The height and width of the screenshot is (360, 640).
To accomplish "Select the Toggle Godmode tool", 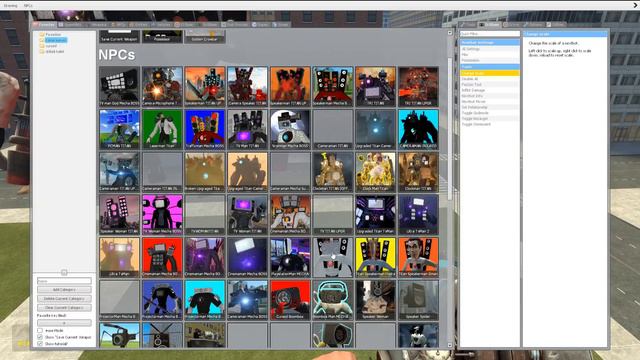I will (x=490, y=113).
